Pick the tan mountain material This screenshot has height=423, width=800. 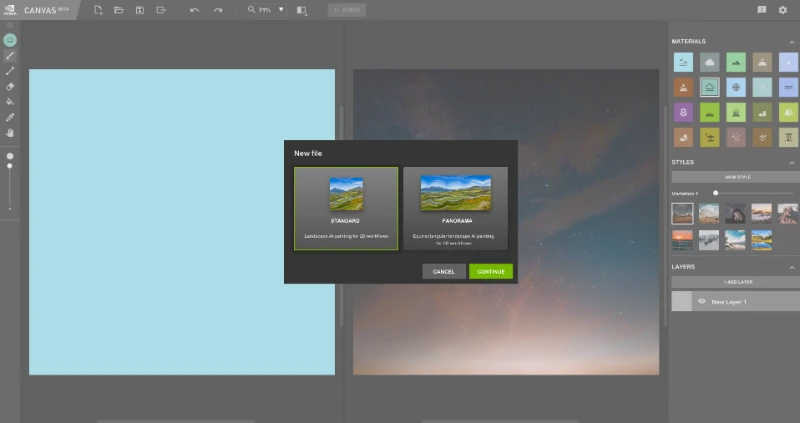(762, 62)
